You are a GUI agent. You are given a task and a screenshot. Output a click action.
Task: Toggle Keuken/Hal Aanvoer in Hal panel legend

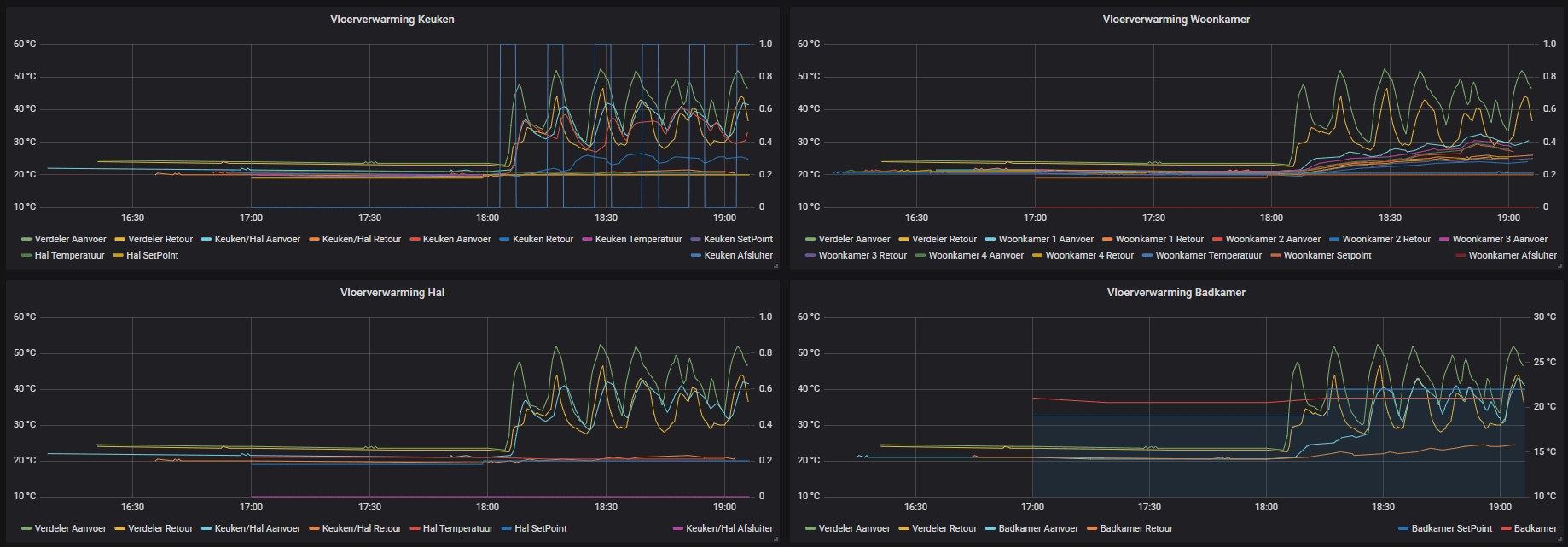click(258, 529)
